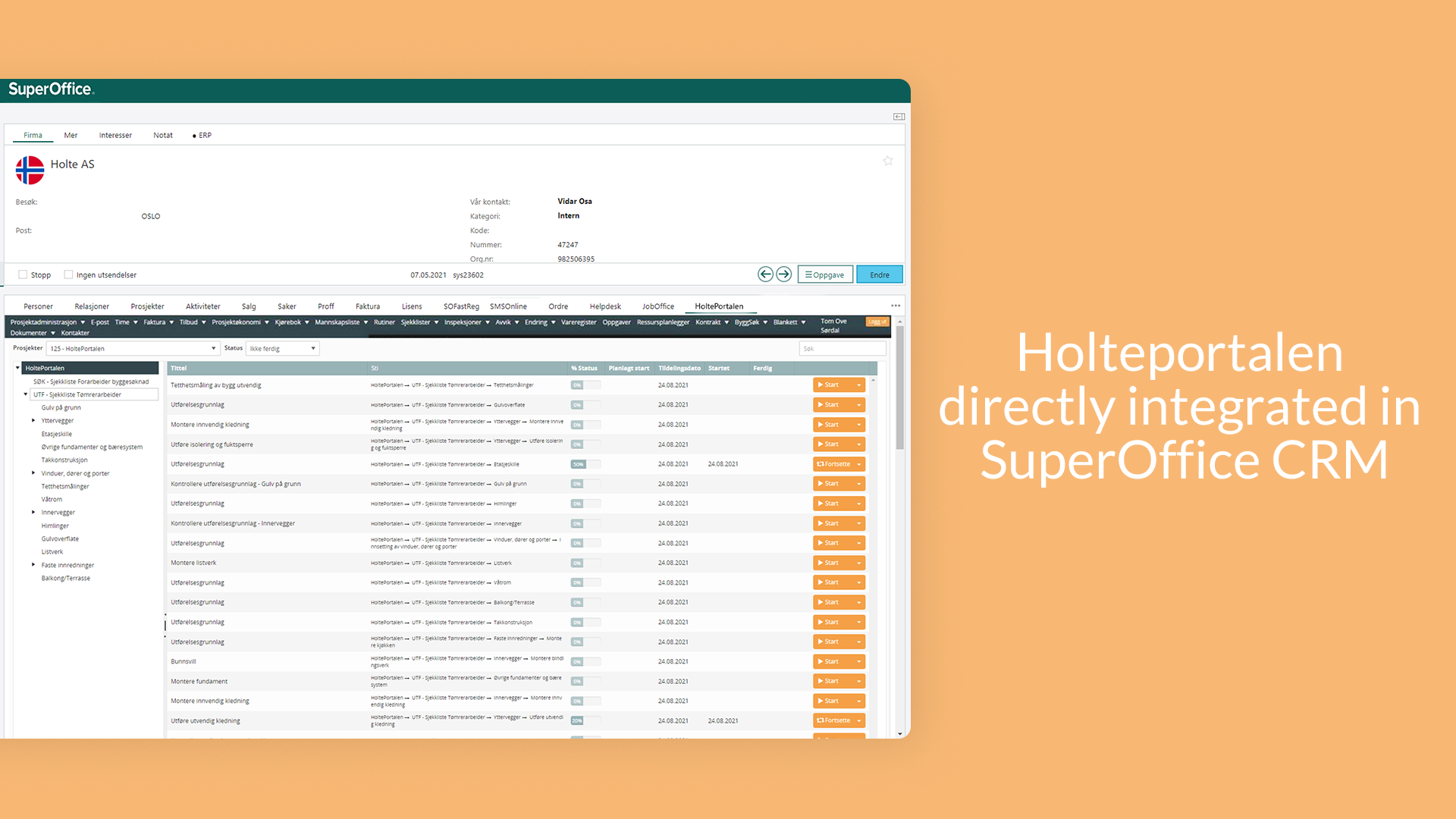1456x819 pixels.
Task: Open the Aktiviteter section tab
Action: click(x=202, y=306)
